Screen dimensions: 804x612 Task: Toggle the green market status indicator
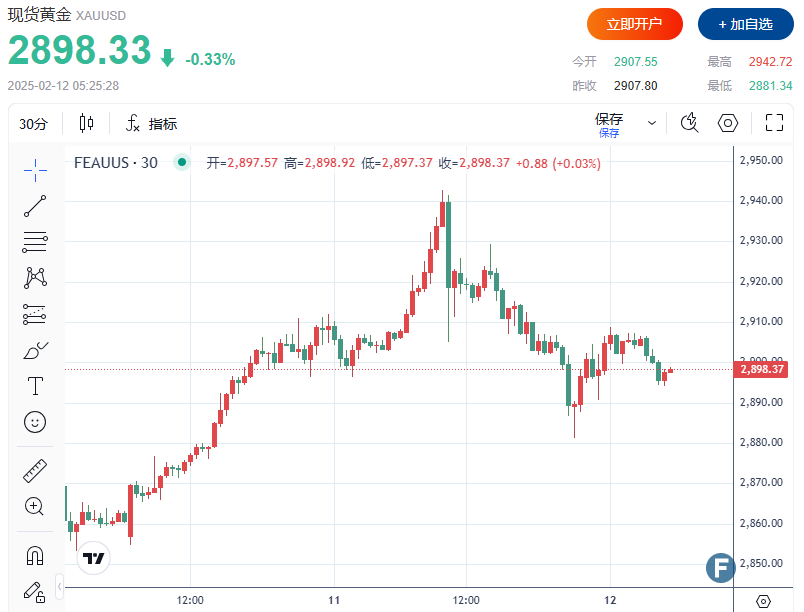click(181, 162)
